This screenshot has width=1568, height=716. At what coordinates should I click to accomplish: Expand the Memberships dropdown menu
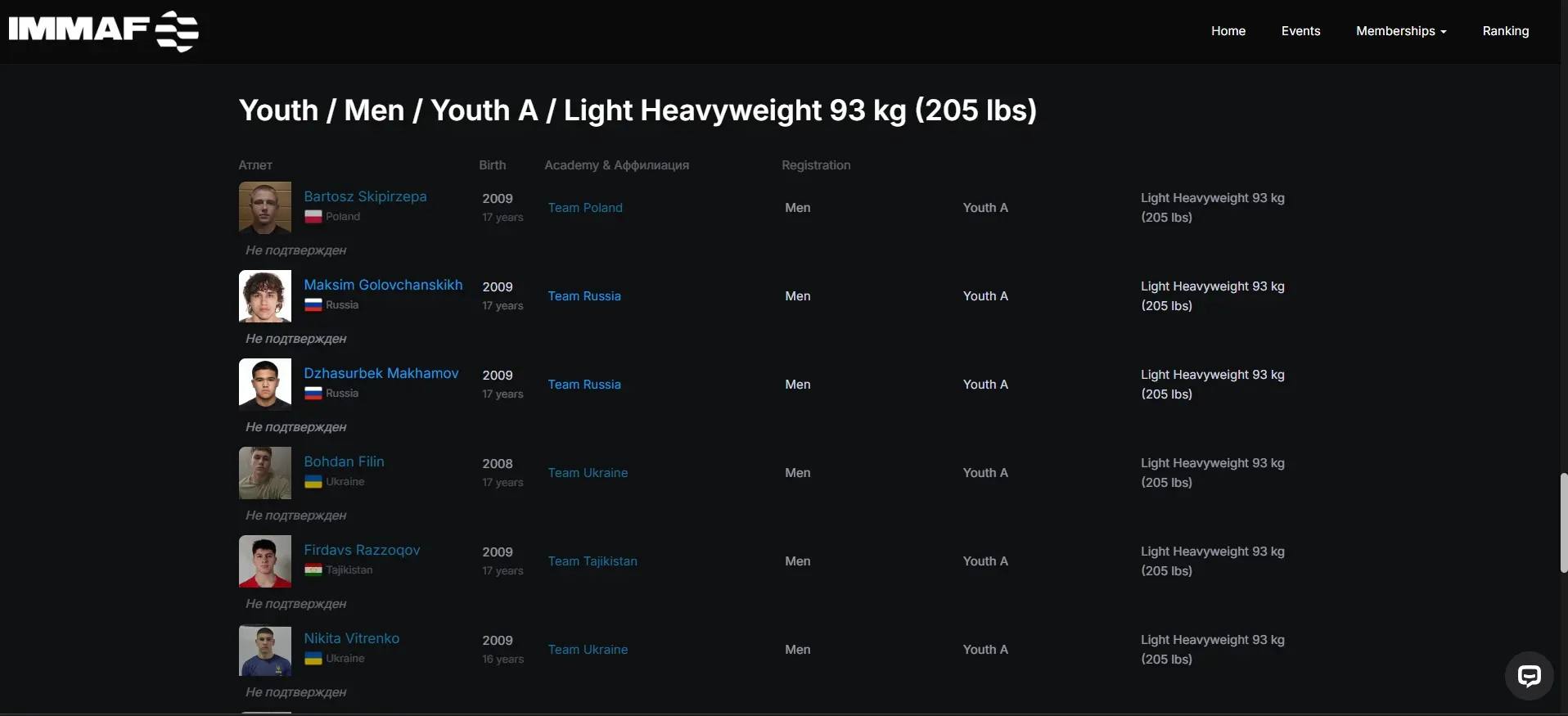(1401, 31)
